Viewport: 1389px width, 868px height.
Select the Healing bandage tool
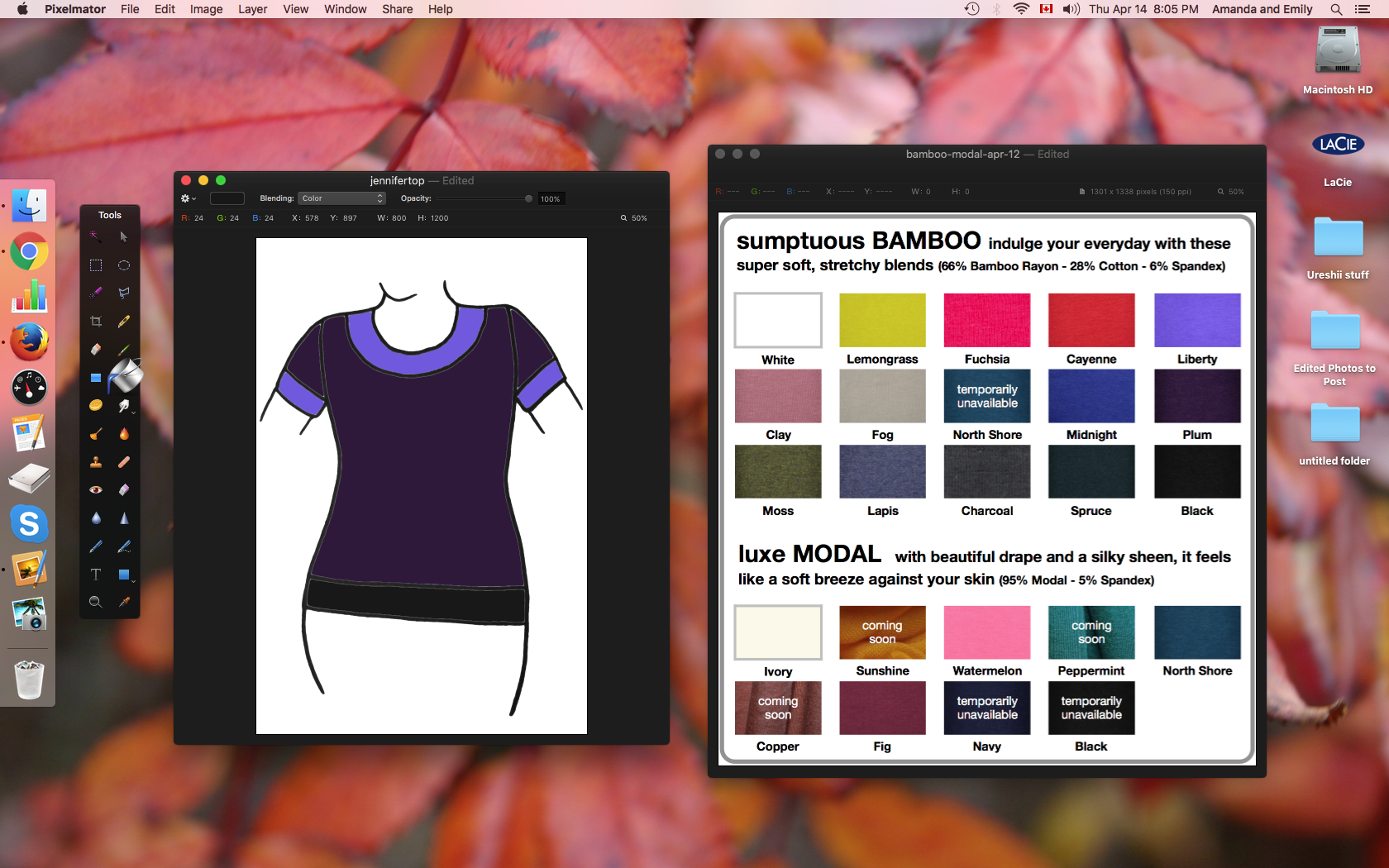tap(124, 462)
